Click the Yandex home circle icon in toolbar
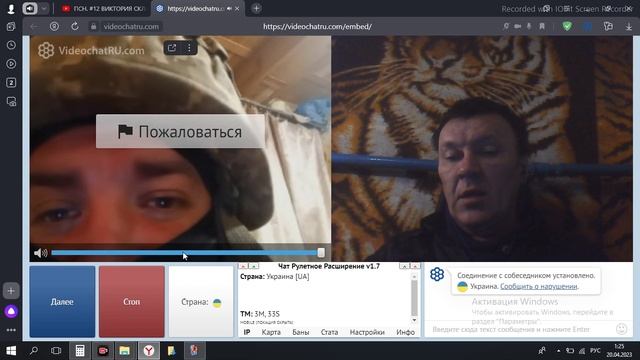 54,27
